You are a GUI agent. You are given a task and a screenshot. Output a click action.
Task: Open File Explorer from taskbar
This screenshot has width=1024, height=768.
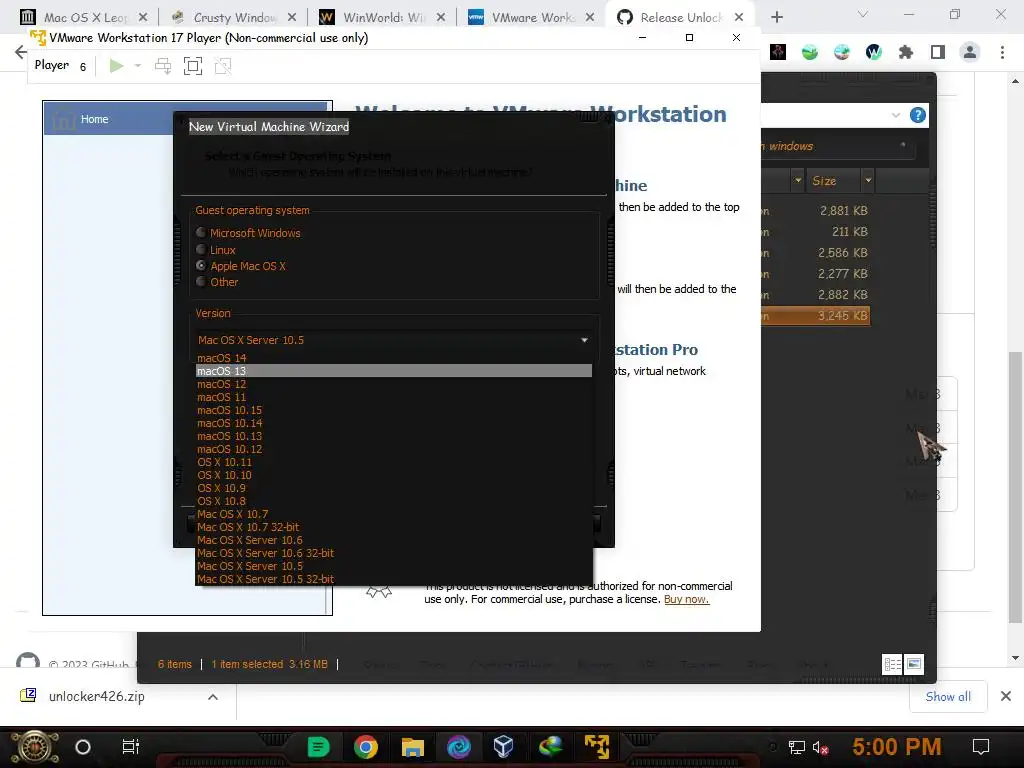point(413,746)
